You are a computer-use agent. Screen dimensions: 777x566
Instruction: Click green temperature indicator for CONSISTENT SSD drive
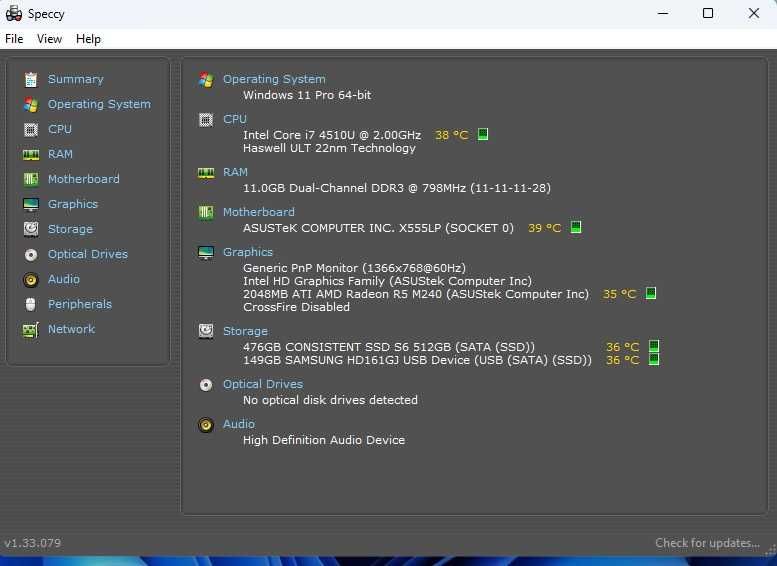click(x=654, y=345)
